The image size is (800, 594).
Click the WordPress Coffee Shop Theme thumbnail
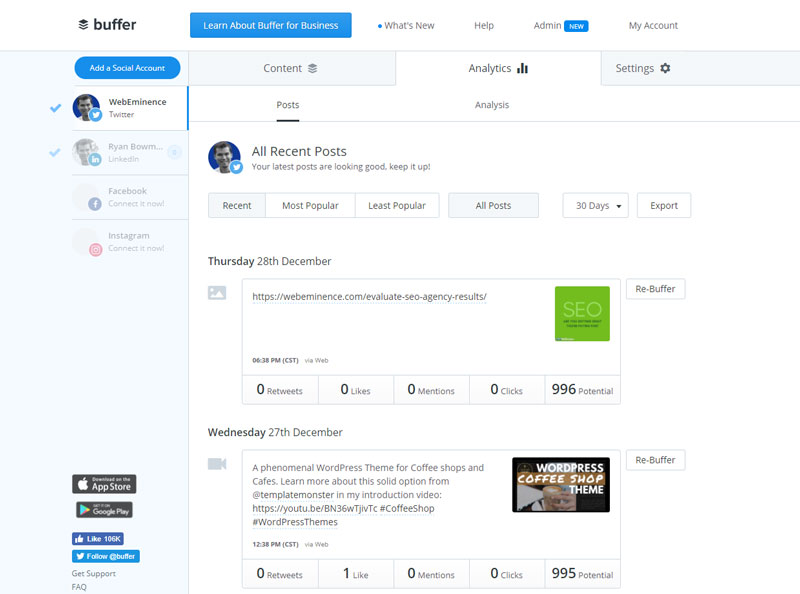coord(561,485)
